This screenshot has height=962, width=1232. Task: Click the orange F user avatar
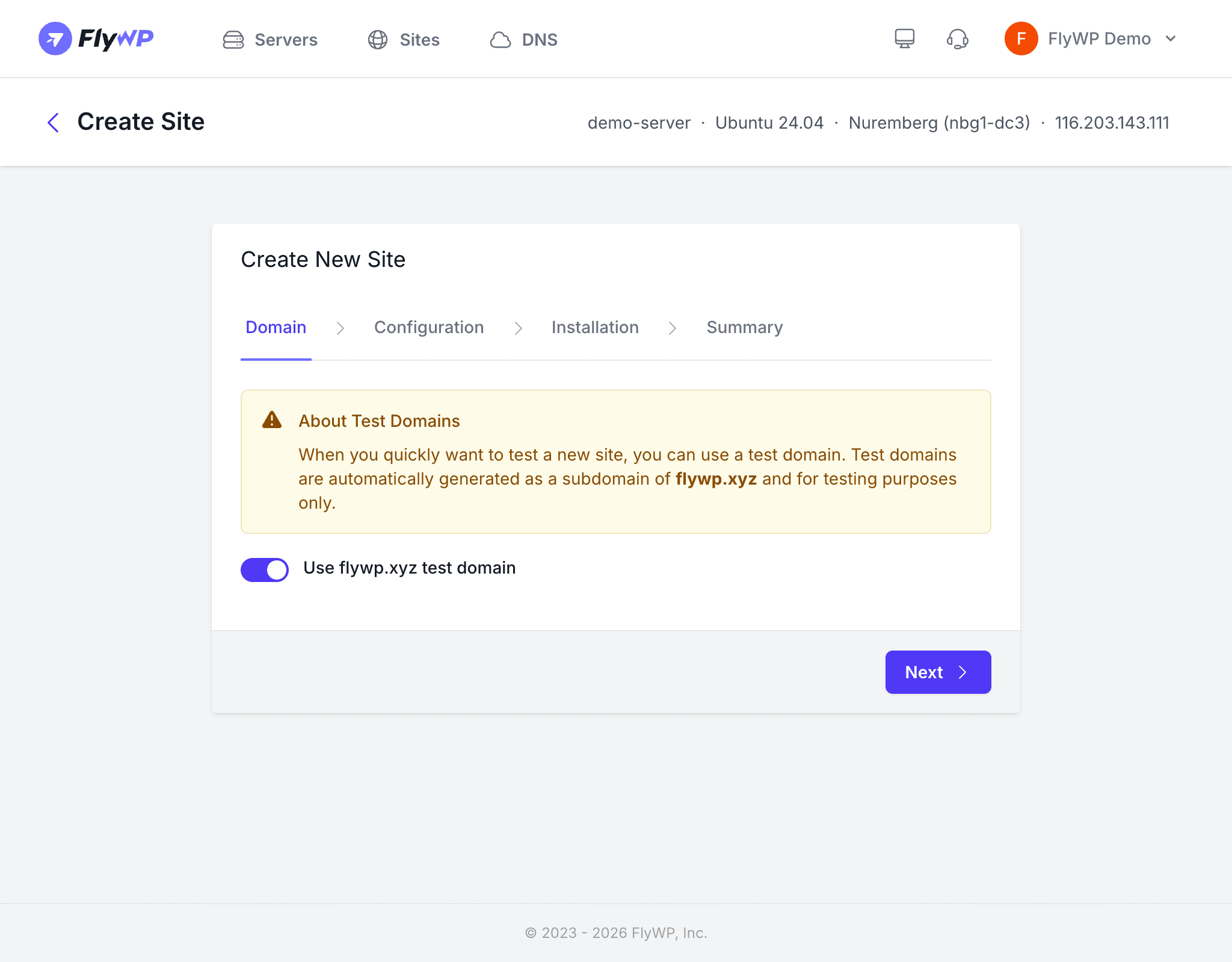pos(1021,38)
